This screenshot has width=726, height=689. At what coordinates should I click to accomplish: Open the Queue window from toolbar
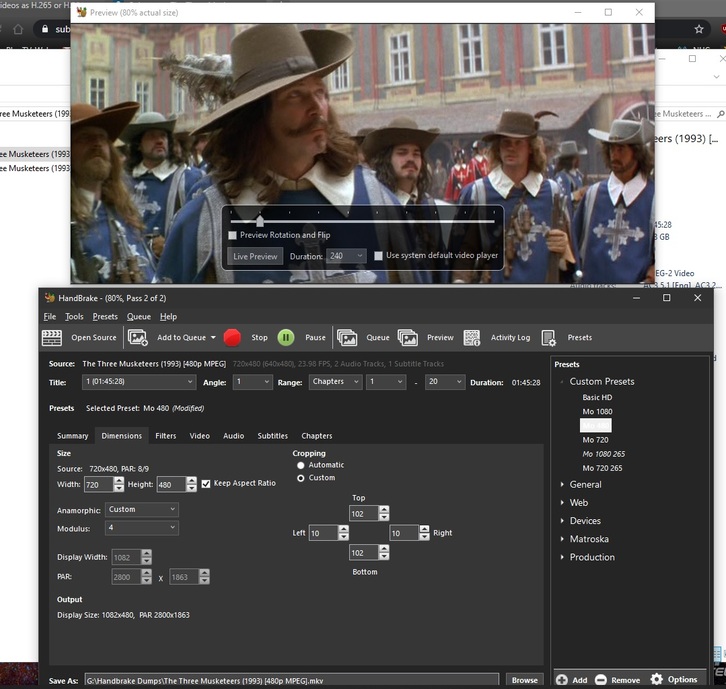(x=347, y=338)
